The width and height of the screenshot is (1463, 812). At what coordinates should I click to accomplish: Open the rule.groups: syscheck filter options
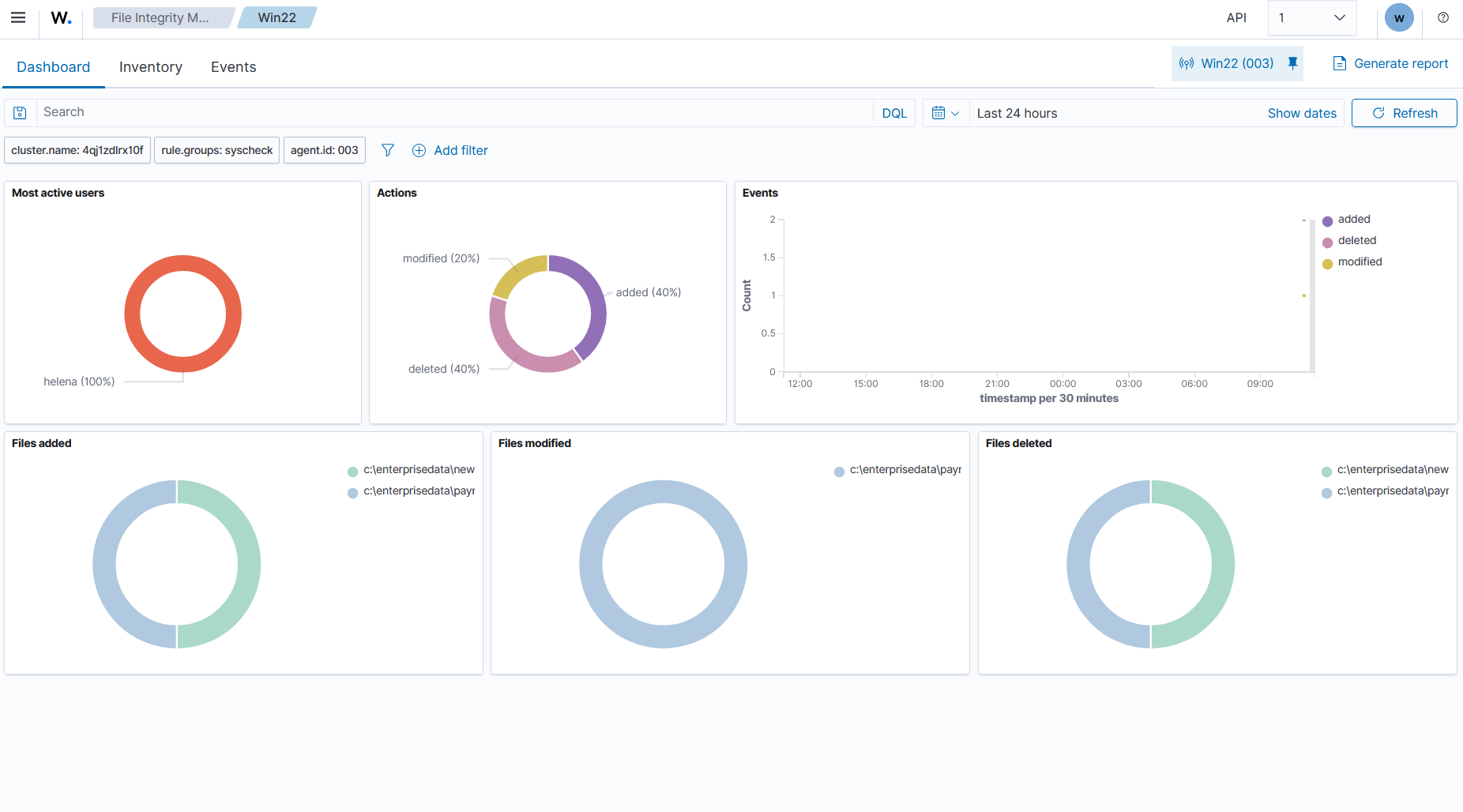point(217,150)
